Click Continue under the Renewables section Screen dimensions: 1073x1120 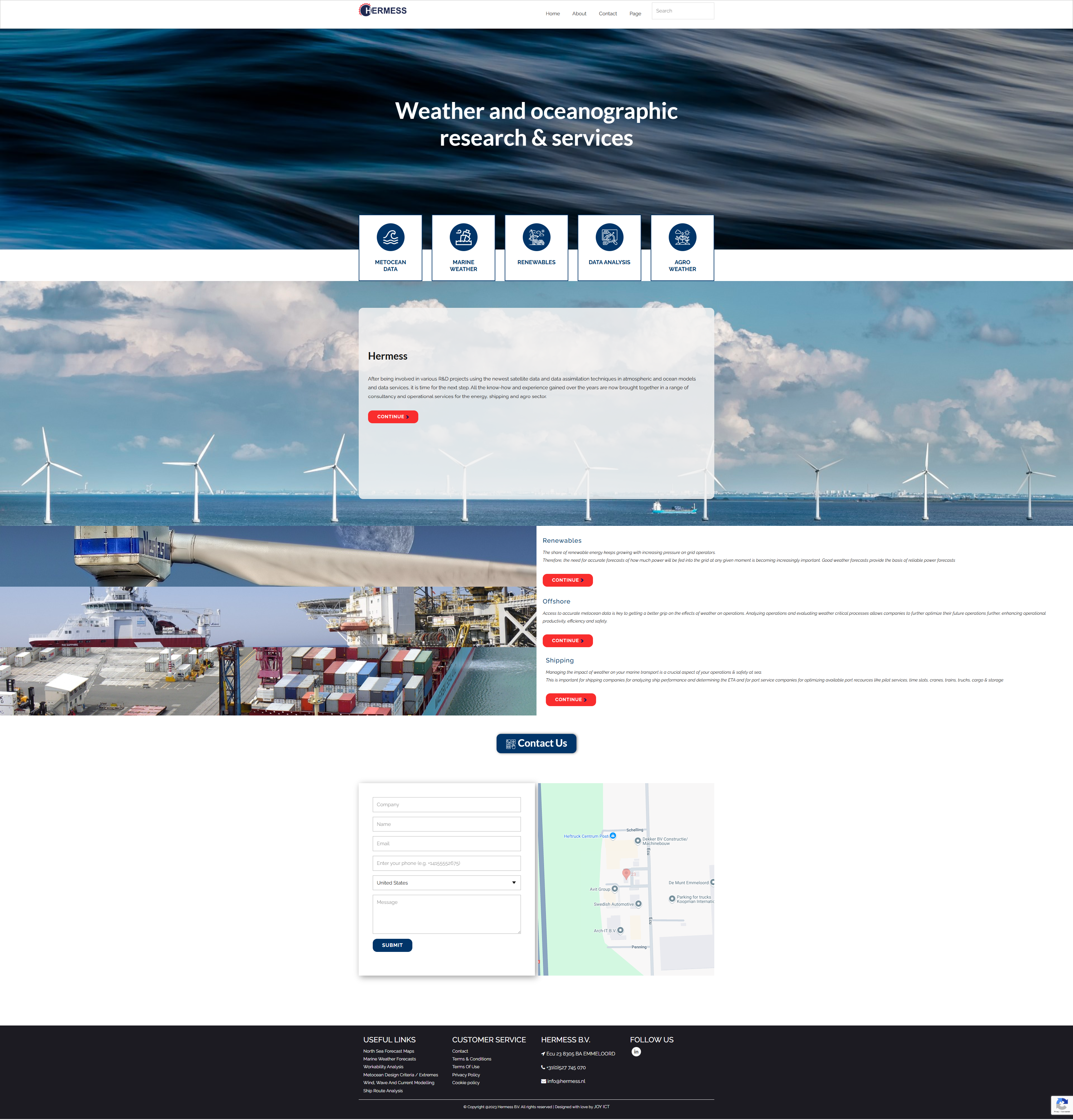point(567,580)
